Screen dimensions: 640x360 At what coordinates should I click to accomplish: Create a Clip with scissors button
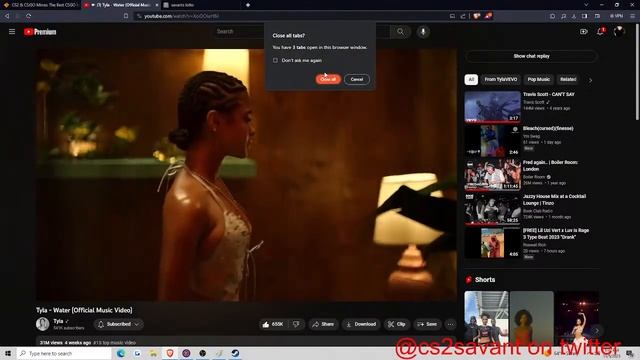(x=397, y=324)
